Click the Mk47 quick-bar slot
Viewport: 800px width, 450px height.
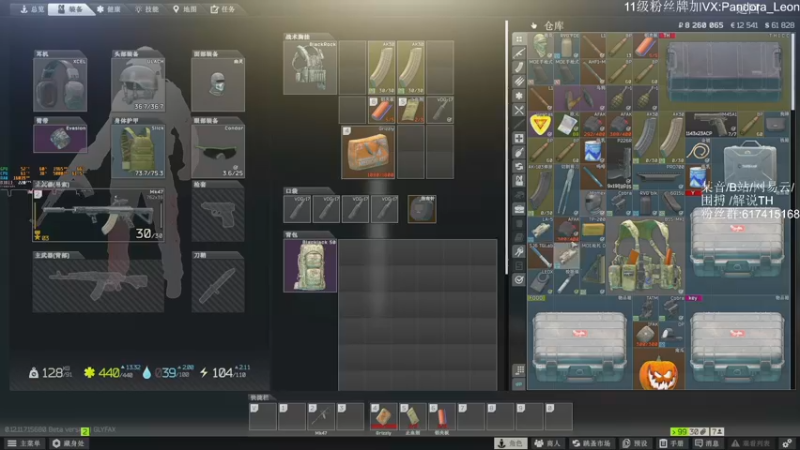tap(320, 416)
